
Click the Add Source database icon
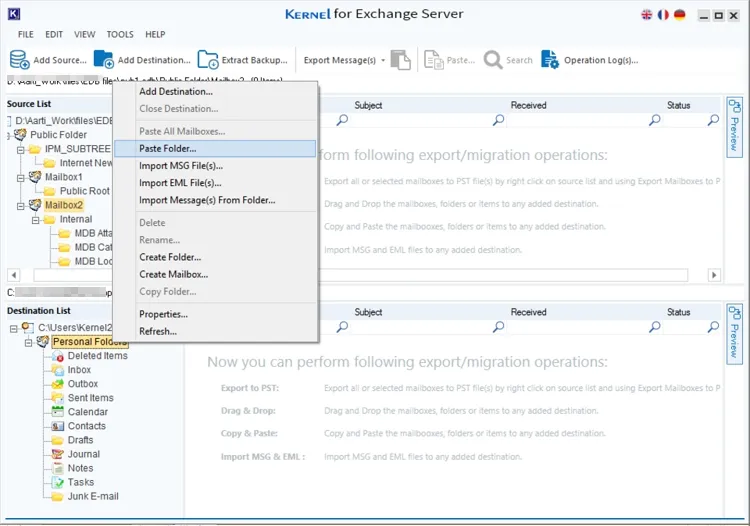[x=20, y=60]
